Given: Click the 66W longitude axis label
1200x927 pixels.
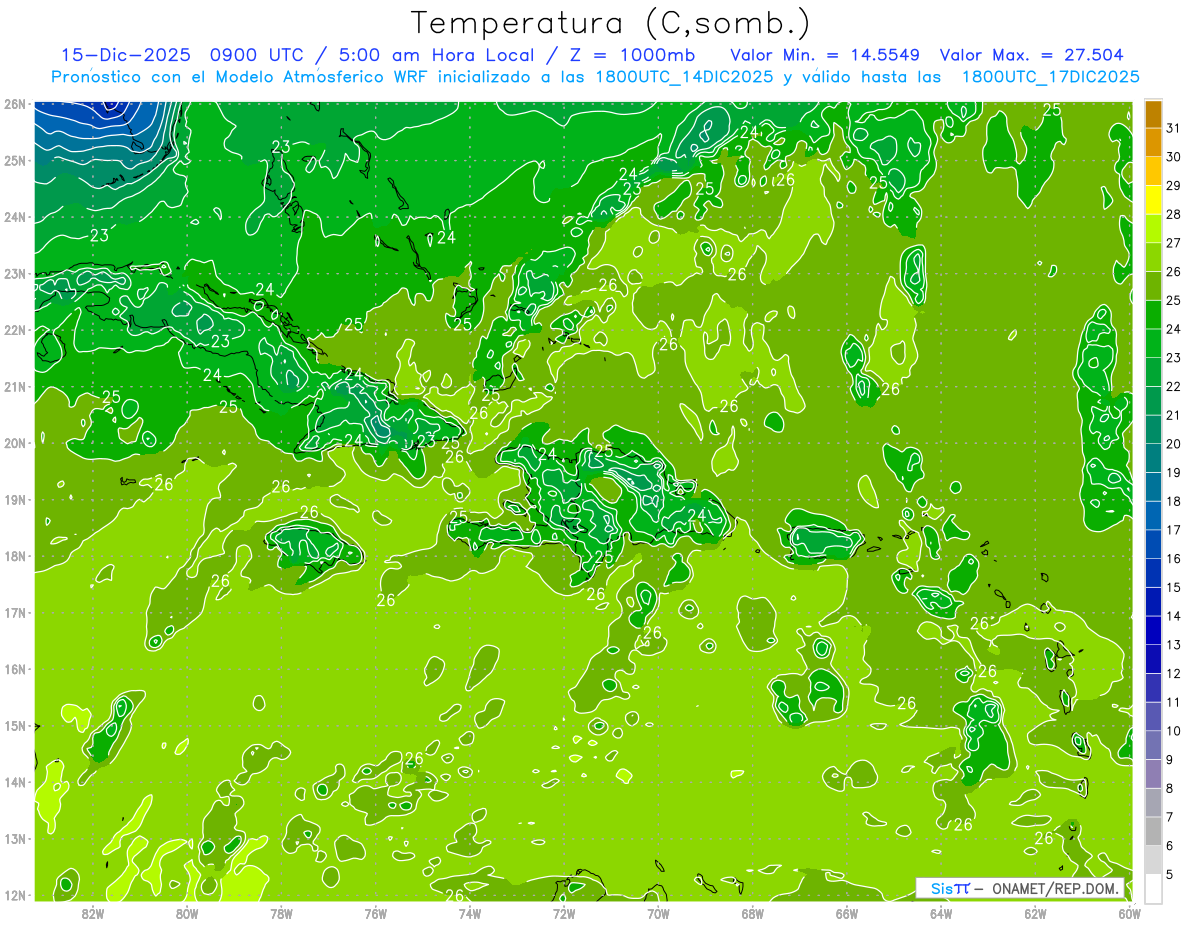Looking at the screenshot, I should pos(847,913).
